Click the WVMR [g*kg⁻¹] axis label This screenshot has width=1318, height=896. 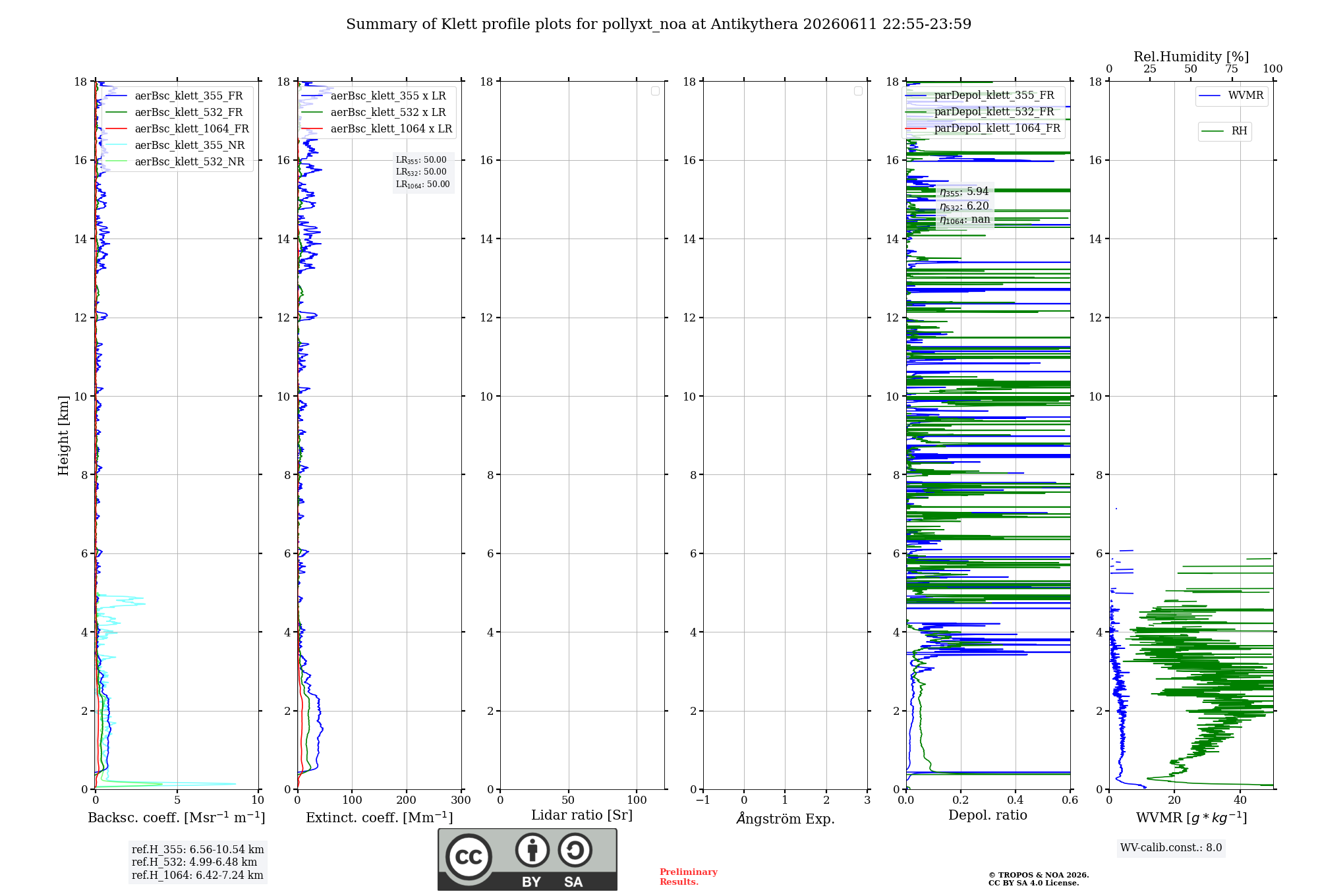click(1191, 818)
